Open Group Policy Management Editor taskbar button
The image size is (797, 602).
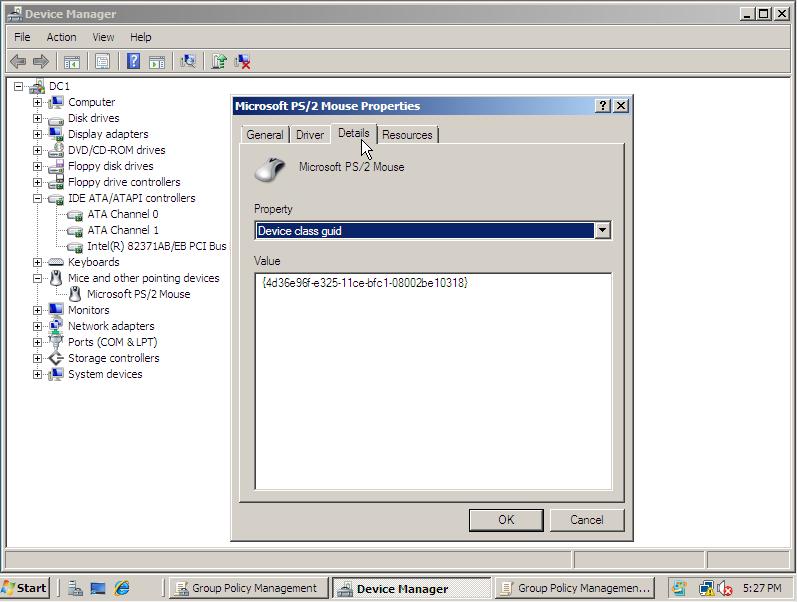coord(575,588)
